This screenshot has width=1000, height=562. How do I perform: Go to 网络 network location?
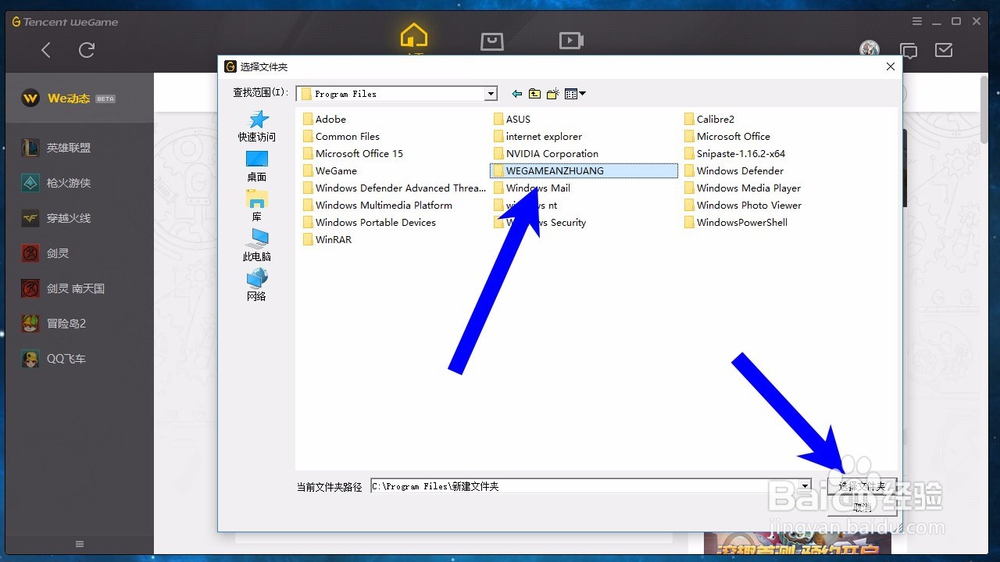(x=256, y=285)
